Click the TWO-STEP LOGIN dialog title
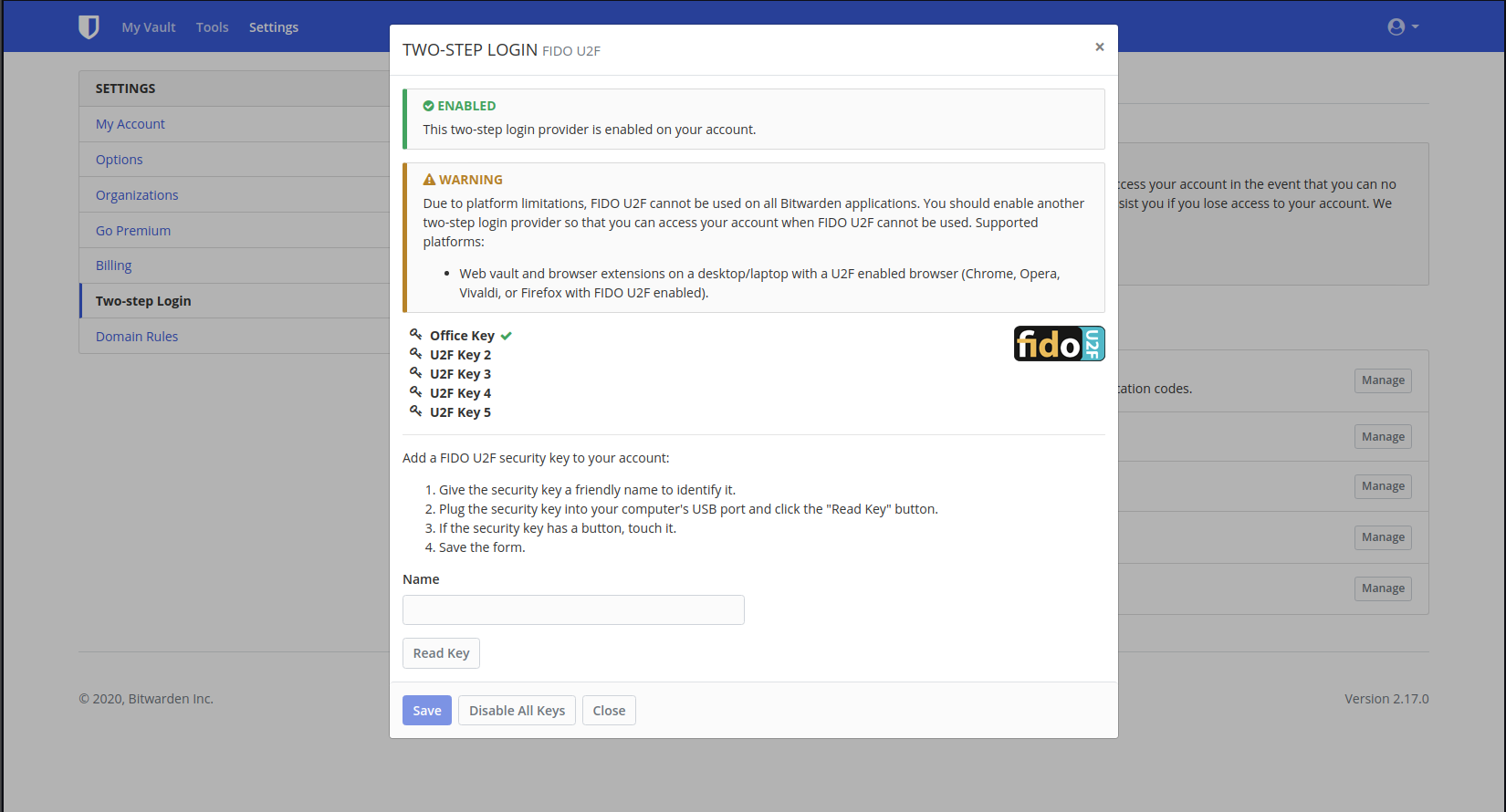This screenshot has height=812, width=1506. point(470,50)
